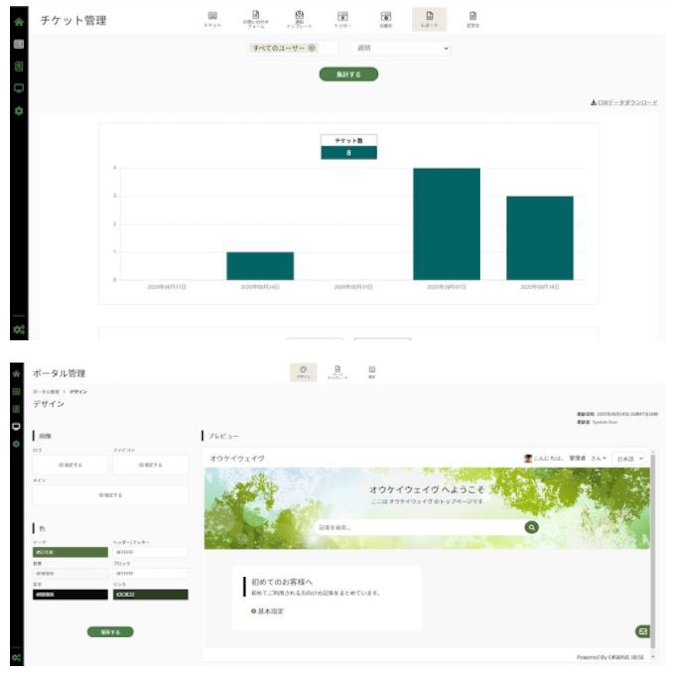The height and width of the screenshot is (679, 680).
Task: Click the system gears icon at sidebar bottom
Action: (17, 329)
